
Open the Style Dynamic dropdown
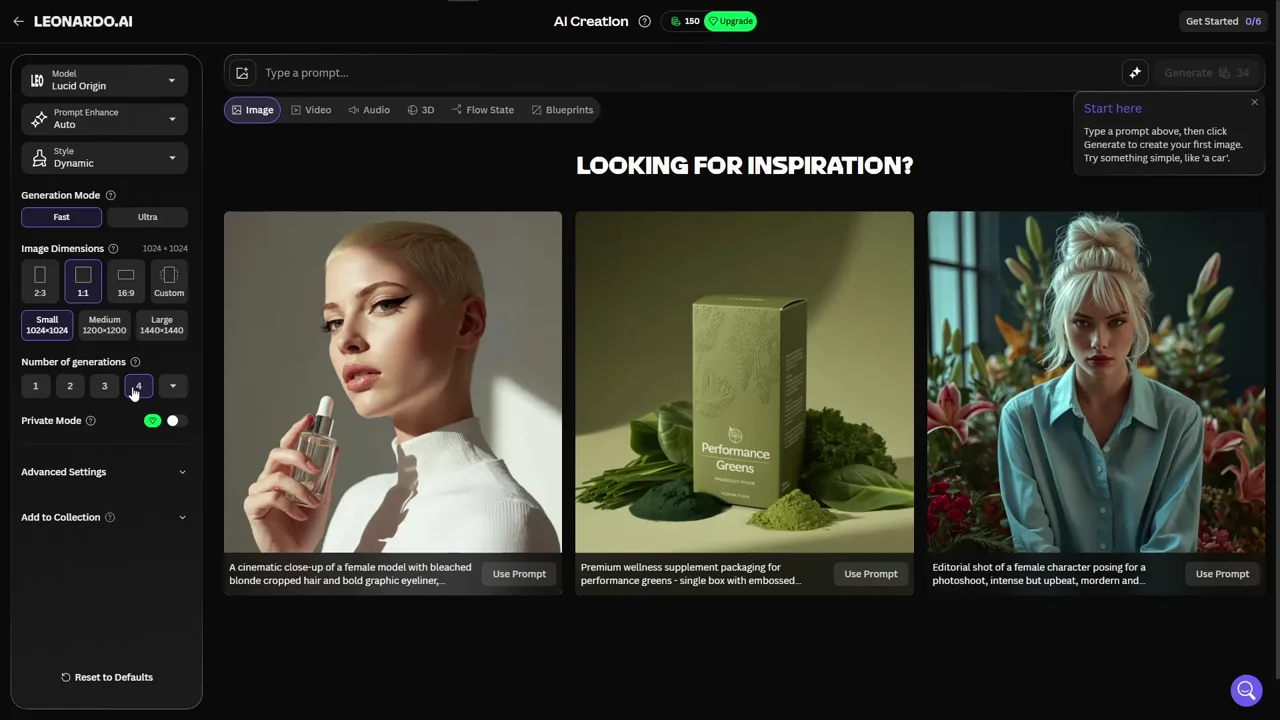pos(104,158)
